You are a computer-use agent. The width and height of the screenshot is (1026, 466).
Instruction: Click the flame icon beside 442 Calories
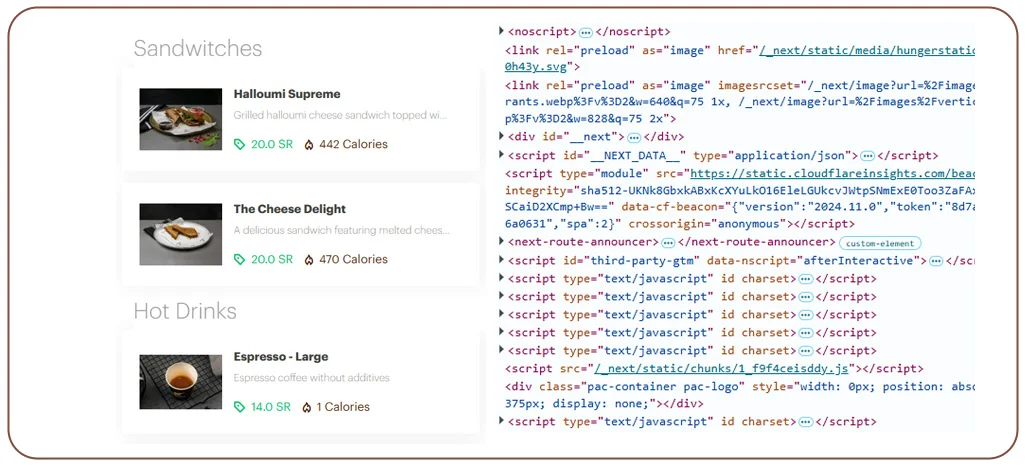(309, 145)
